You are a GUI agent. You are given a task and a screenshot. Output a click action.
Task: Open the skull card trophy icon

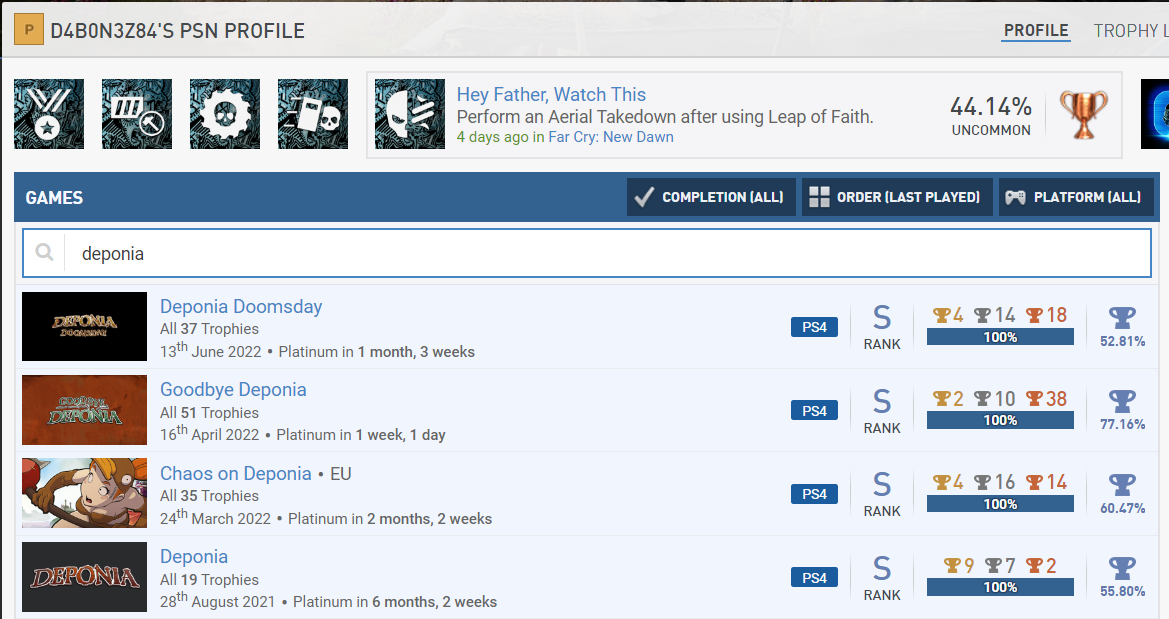point(313,114)
